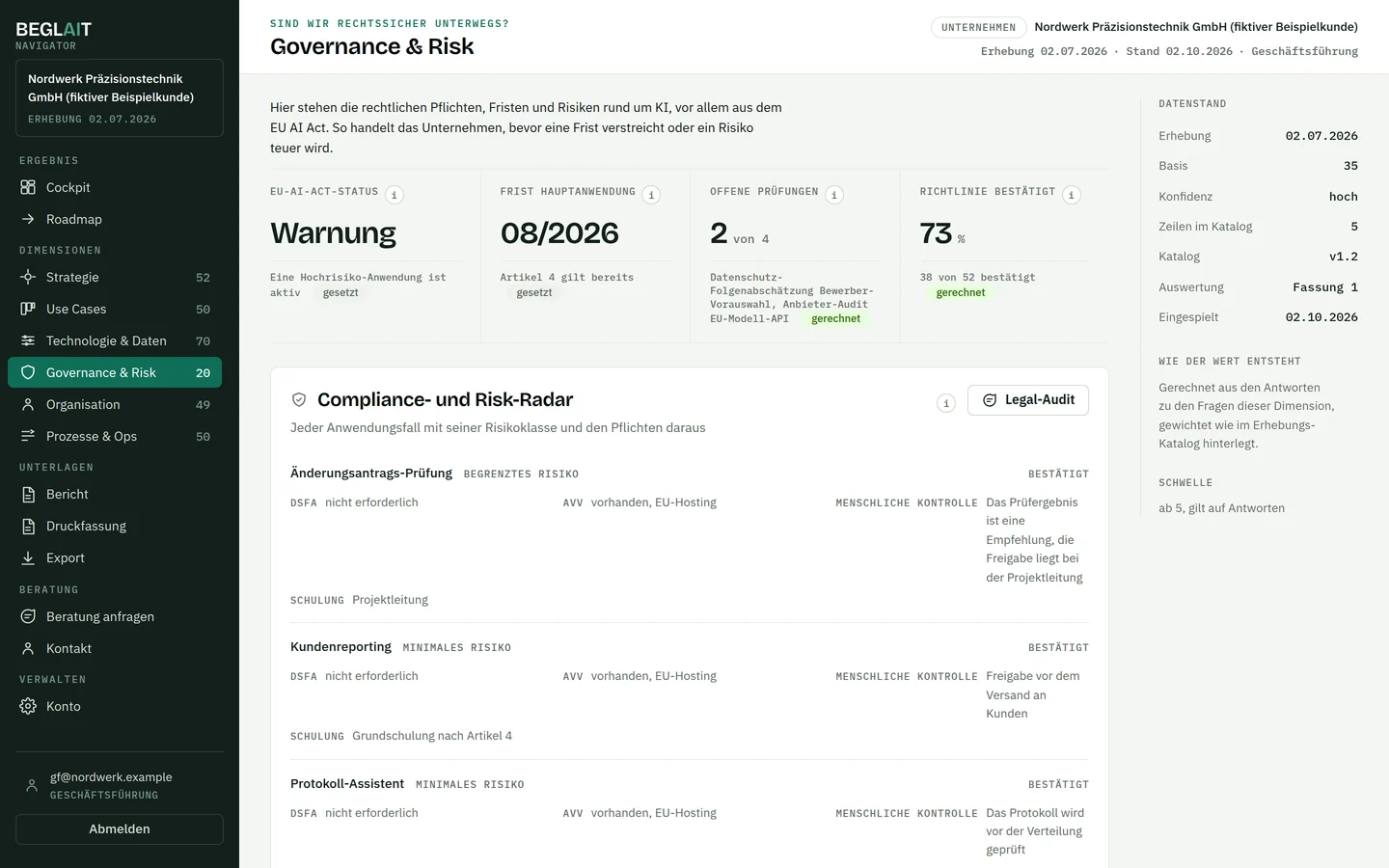Select the Strategie dimension icon

tap(28, 277)
